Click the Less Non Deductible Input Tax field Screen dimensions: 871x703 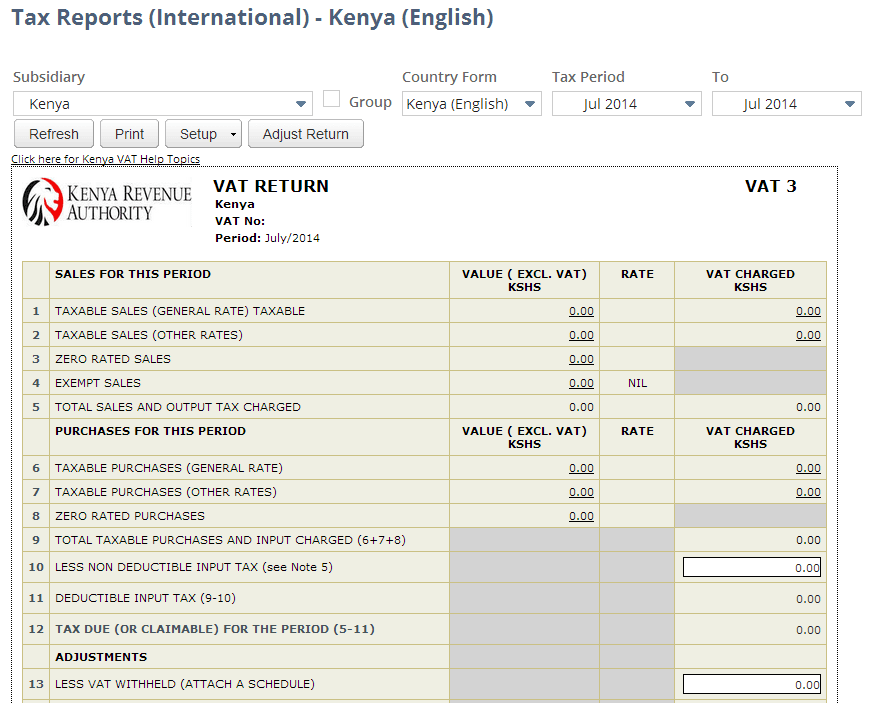pyautogui.click(x=750, y=566)
